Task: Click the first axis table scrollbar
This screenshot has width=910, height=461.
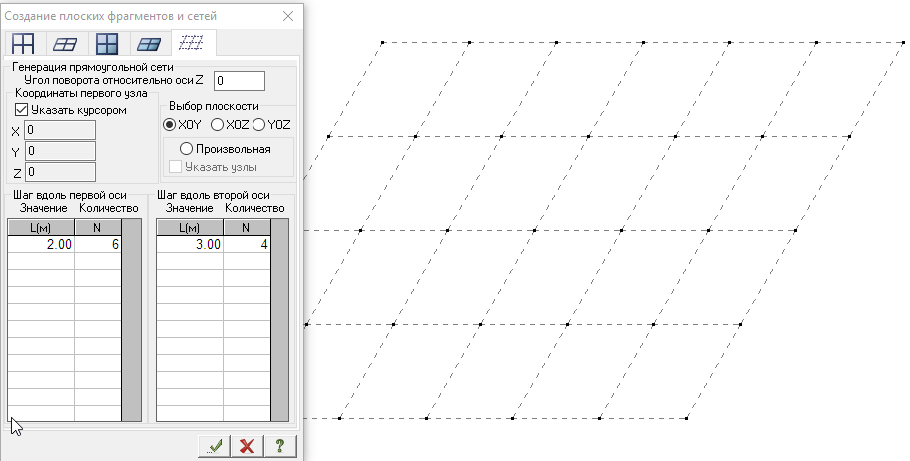Action: click(132, 320)
